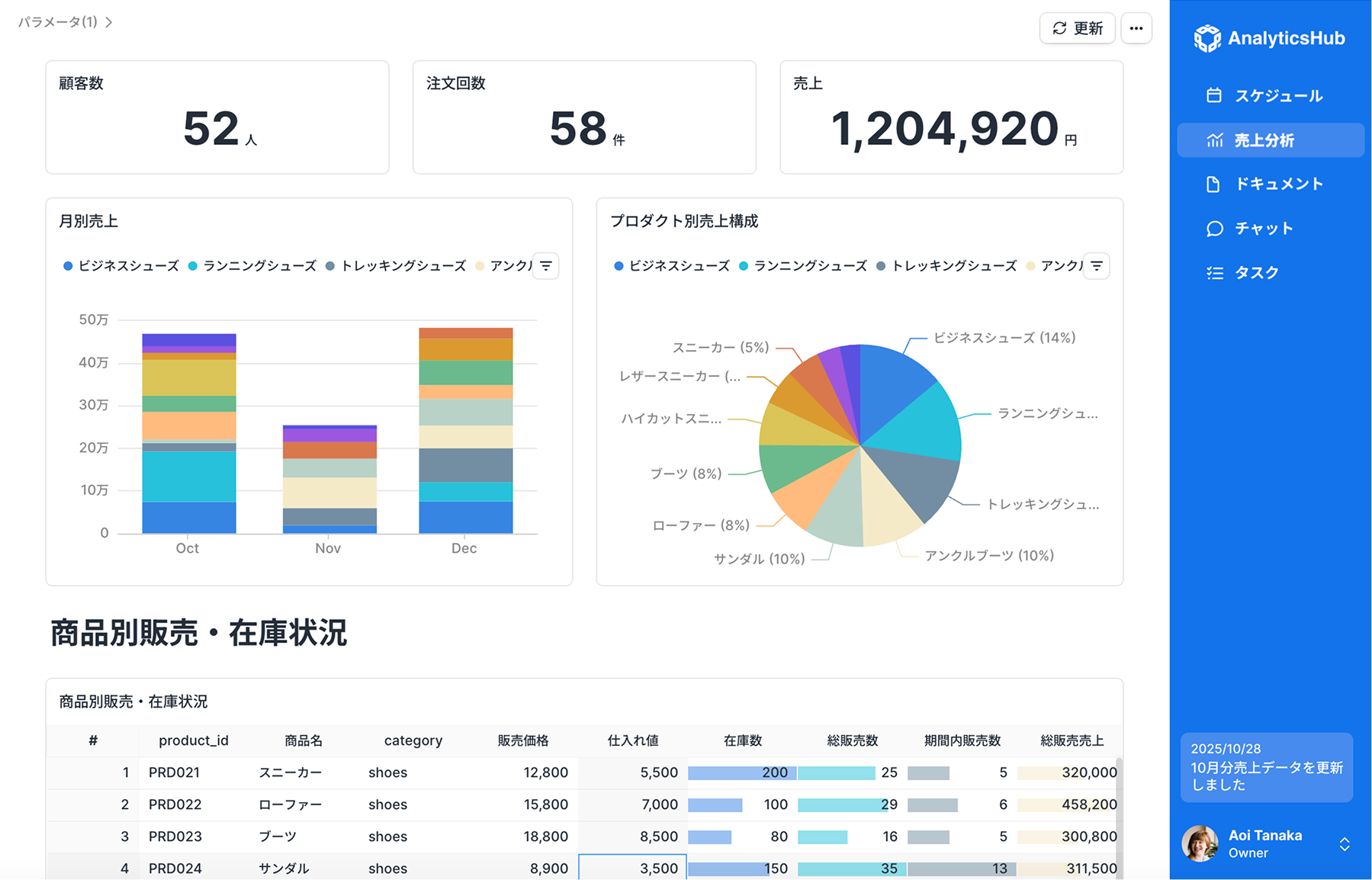Image resolution: width=1372 pixels, height=880 pixels.
Task: Open スケジュール via the calendar icon
Action: coord(1214,95)
